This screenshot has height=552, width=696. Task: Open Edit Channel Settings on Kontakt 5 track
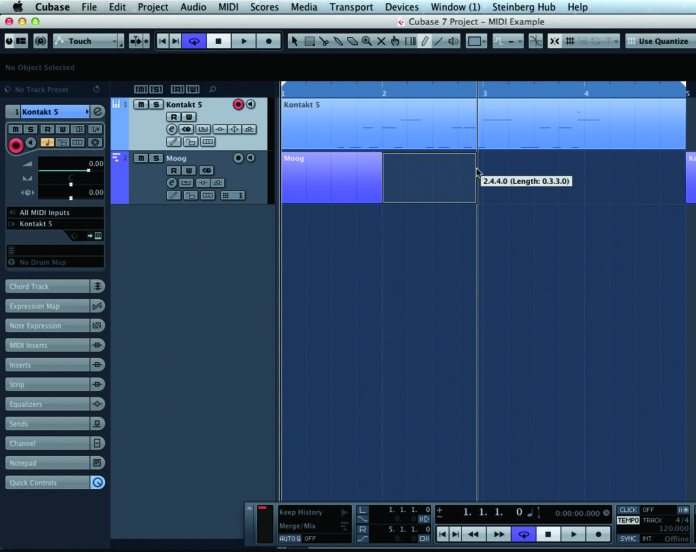172,129
